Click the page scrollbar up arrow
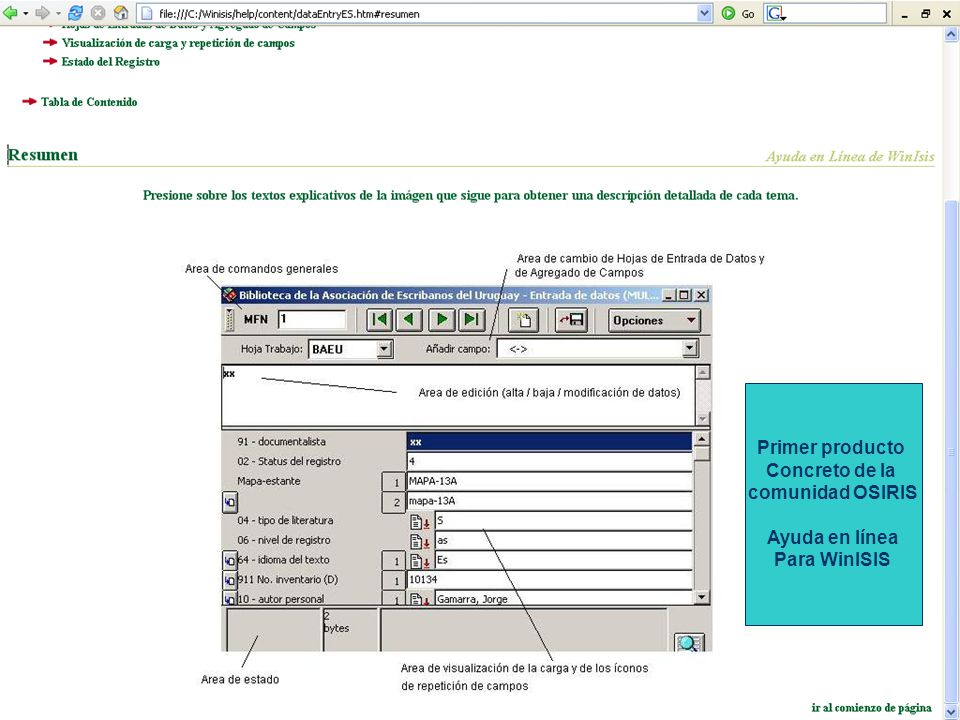The height and width of the screenshot is (720, 960). click(951, 34)
